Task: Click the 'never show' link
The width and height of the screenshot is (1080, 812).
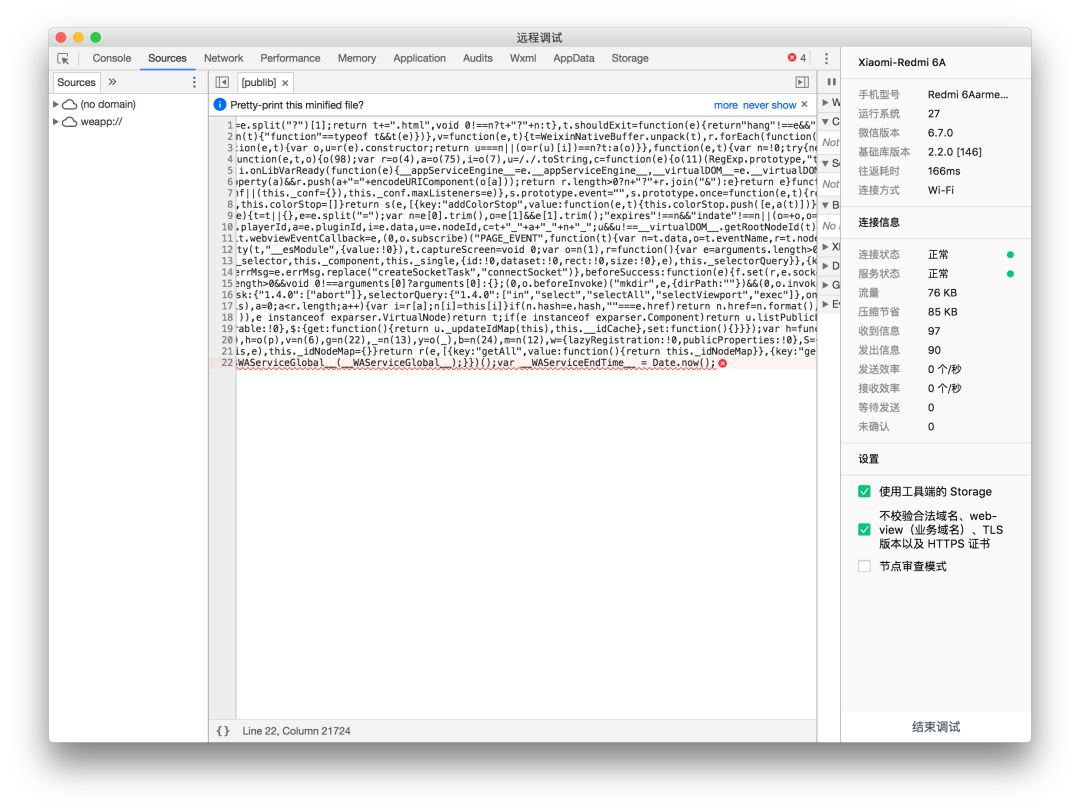Action: tap(769, 105)
